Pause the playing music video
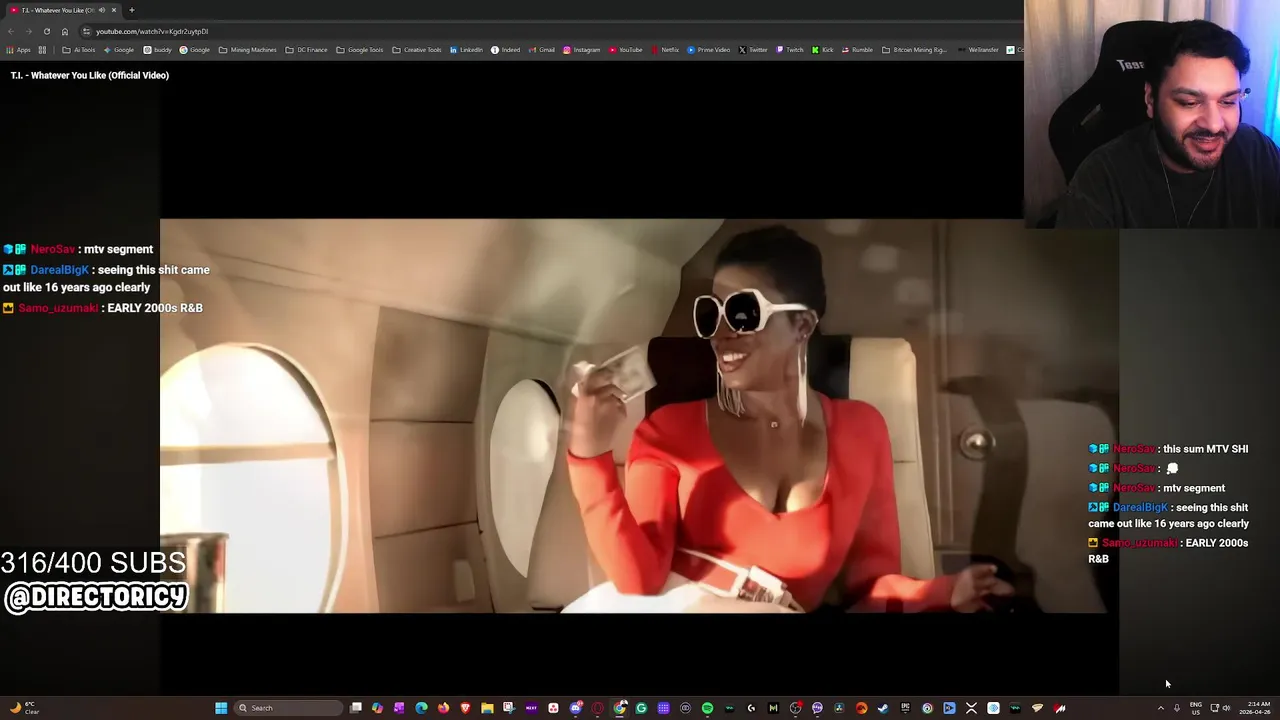Viewport: 1280px width, 720px height. pos(640,415)
